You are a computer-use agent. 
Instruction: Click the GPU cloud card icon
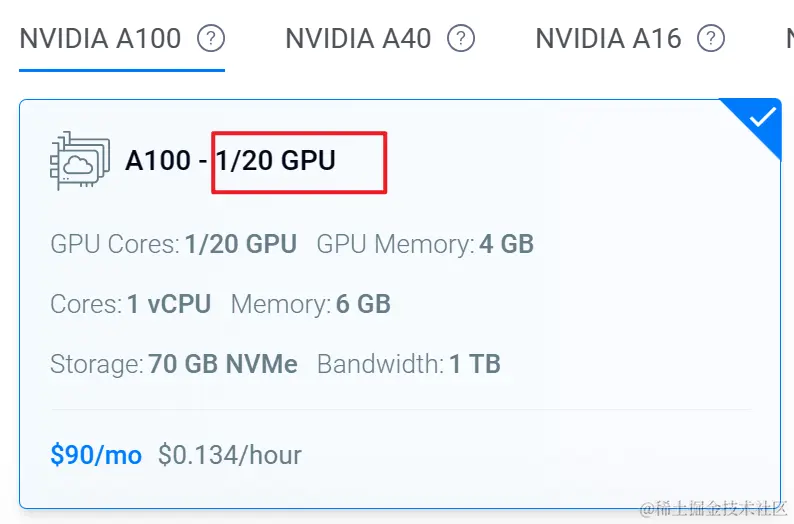[x=76, y=160]
